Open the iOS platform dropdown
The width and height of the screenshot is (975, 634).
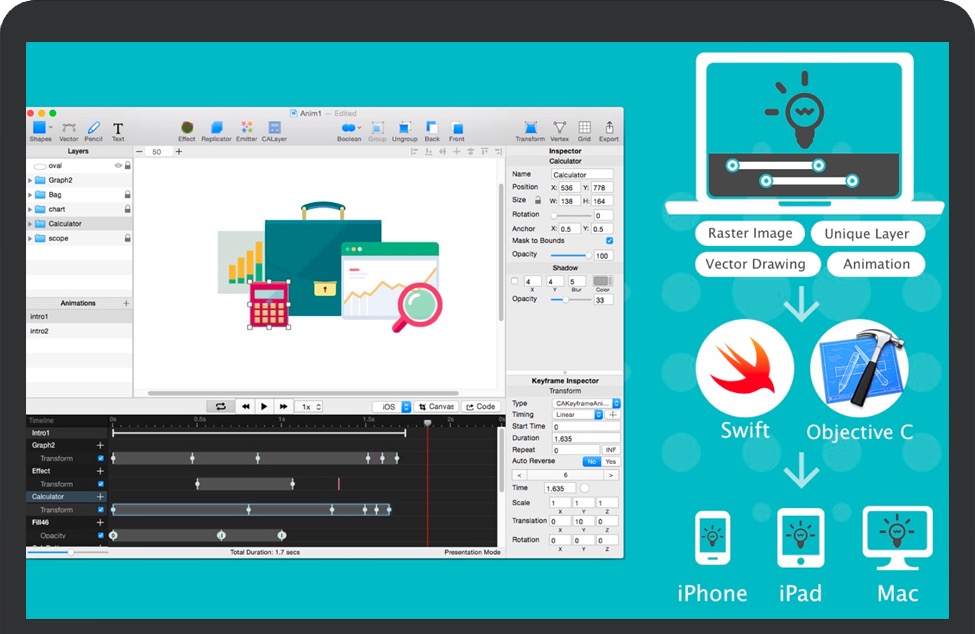click(x=392, y=407)
